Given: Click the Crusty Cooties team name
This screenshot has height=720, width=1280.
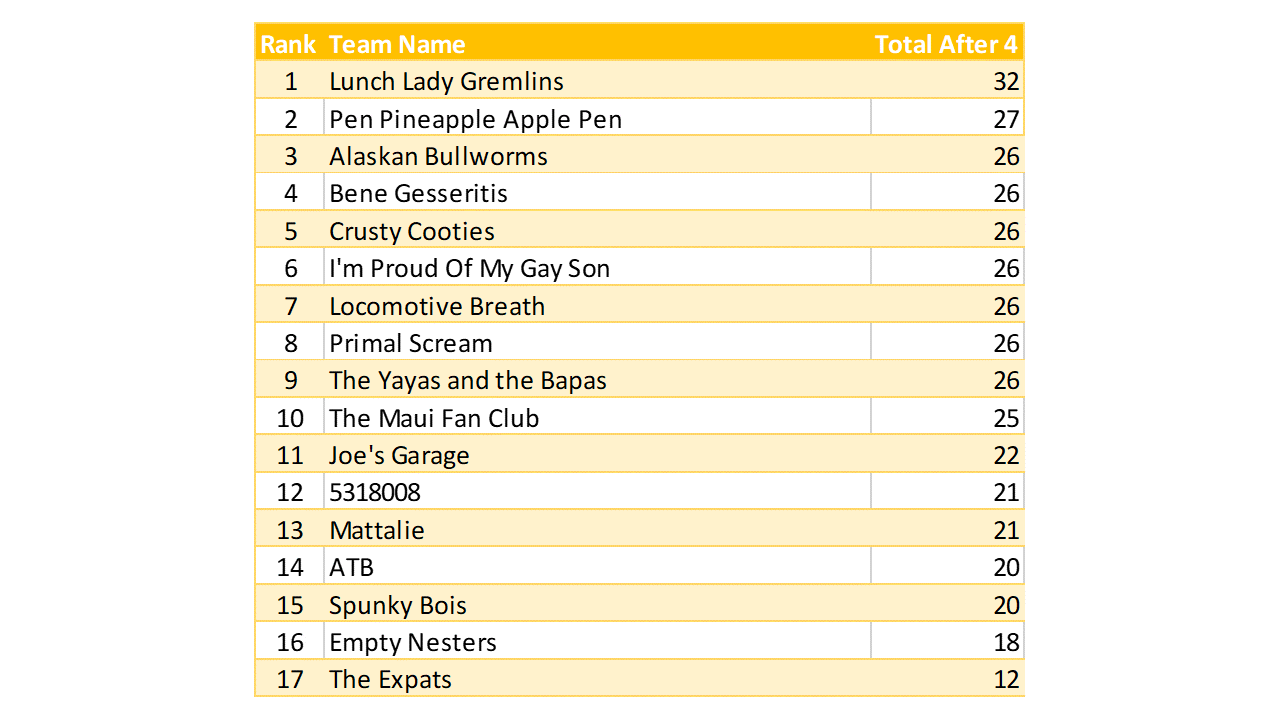Looking at the screenshot, I should pos(412,231).
